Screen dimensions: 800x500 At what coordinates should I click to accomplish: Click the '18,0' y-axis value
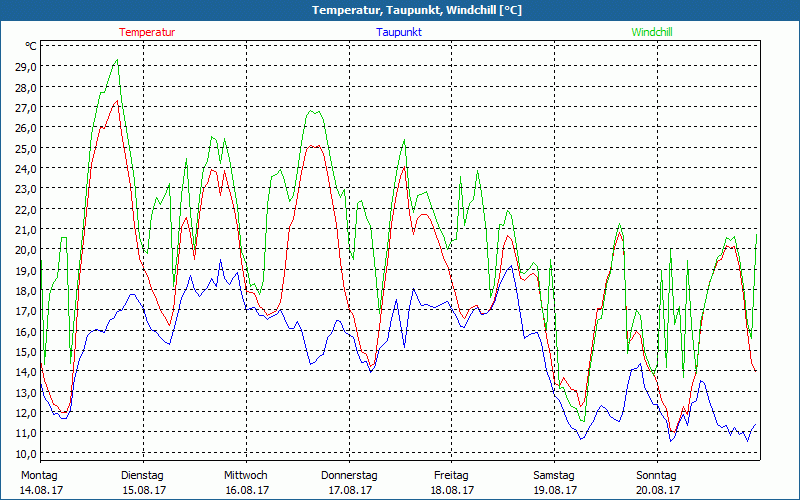(26, 290)
